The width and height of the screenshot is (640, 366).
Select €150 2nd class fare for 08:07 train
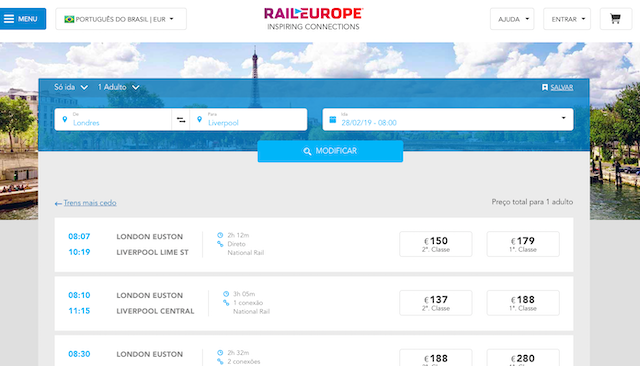436,244
